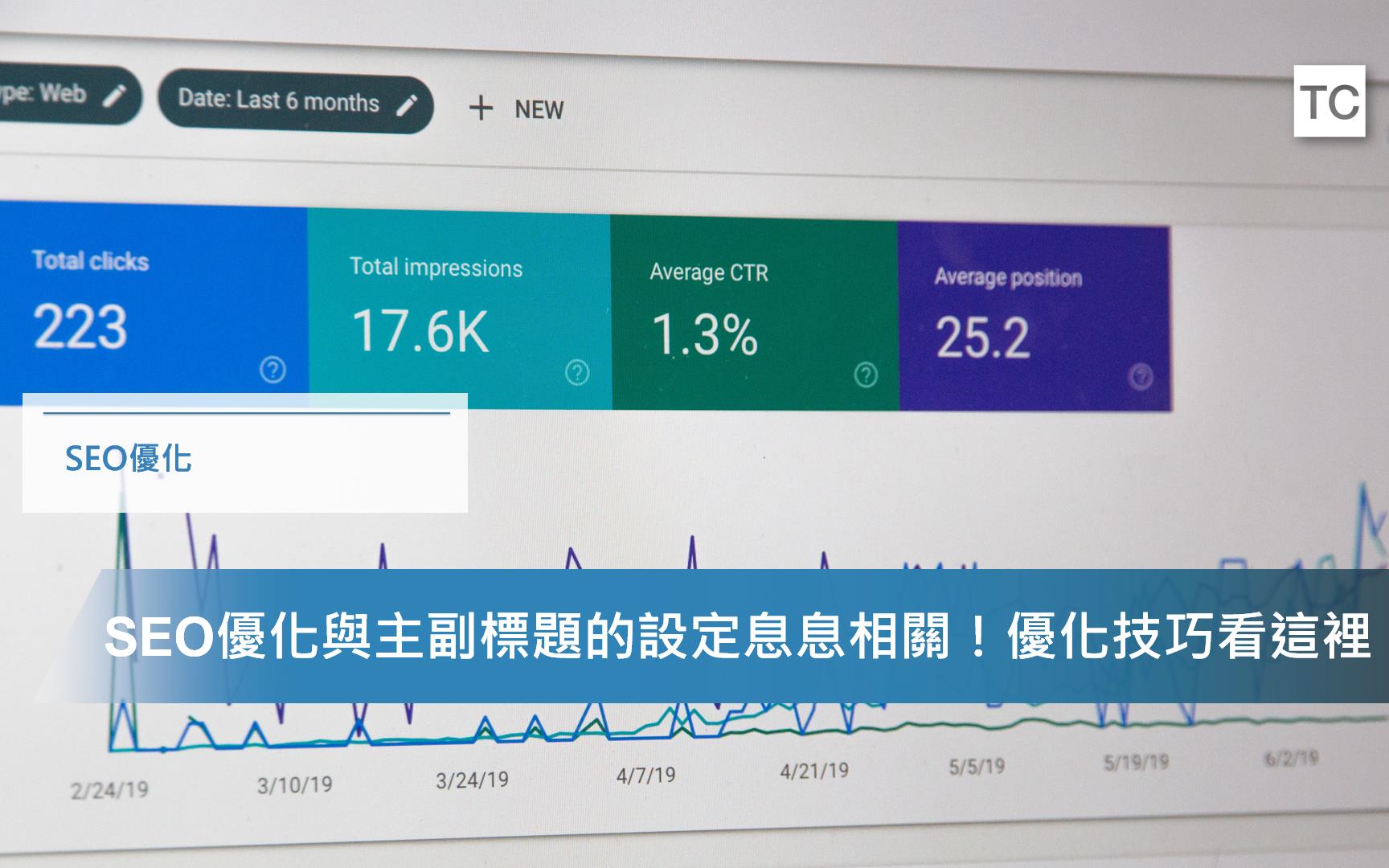
Task: Toggle the Total clicks metric card
Action: coord(154,301)
